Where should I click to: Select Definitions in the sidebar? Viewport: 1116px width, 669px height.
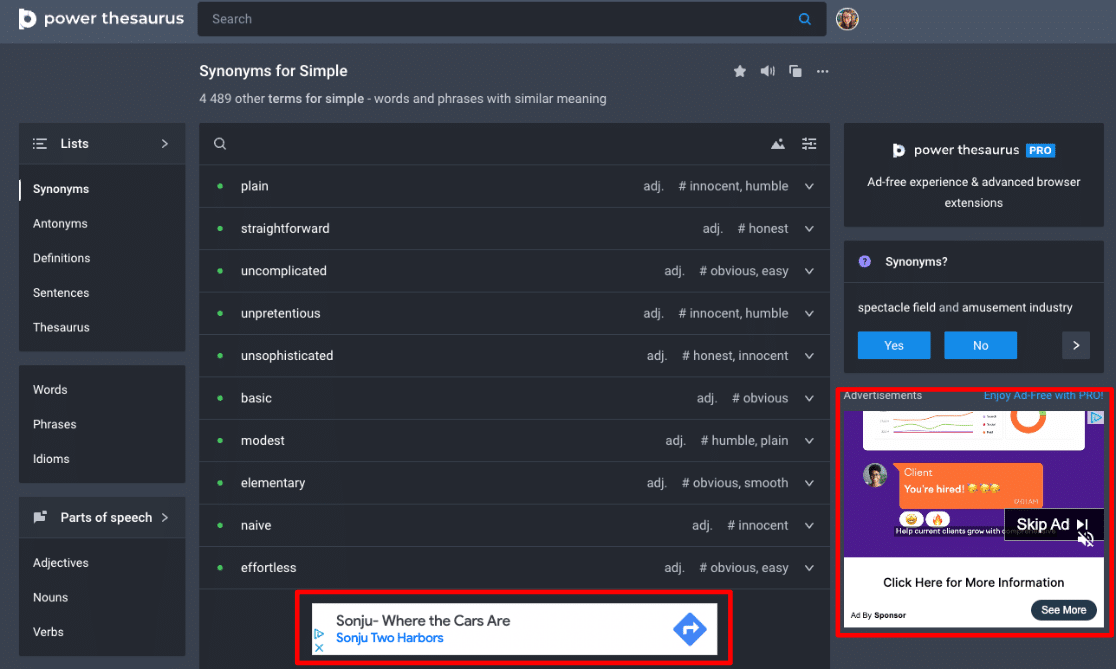click(62, 258)
